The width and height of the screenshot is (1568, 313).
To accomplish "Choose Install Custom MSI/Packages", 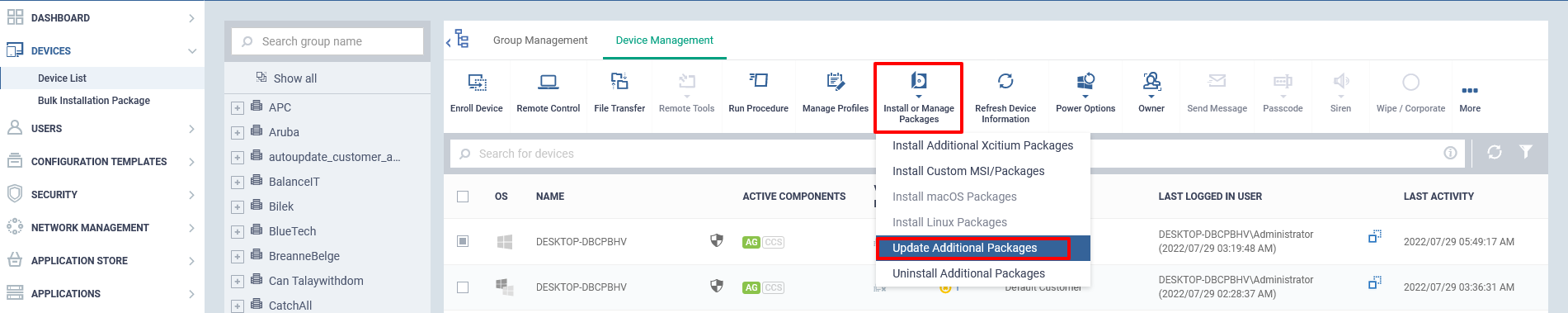I will [982, 171].
